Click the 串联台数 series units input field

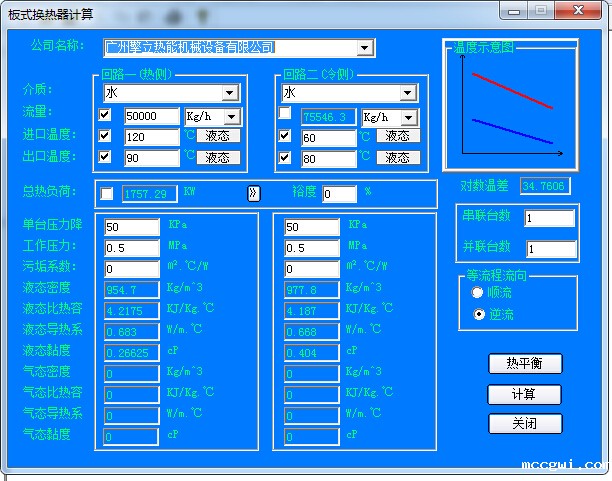[549, 218]
